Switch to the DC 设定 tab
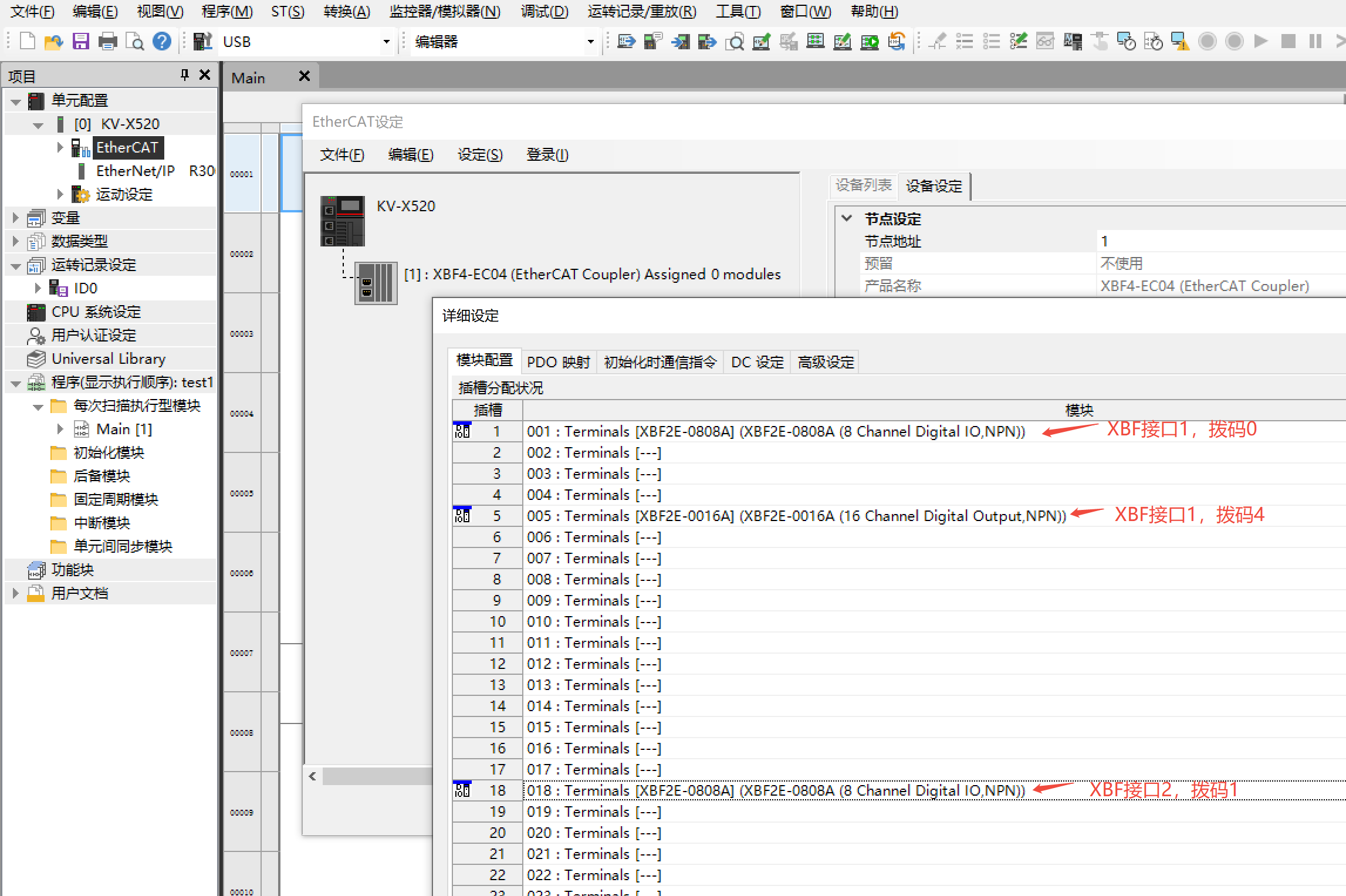This screenshot has width=1346, height=896. [757, 362]
